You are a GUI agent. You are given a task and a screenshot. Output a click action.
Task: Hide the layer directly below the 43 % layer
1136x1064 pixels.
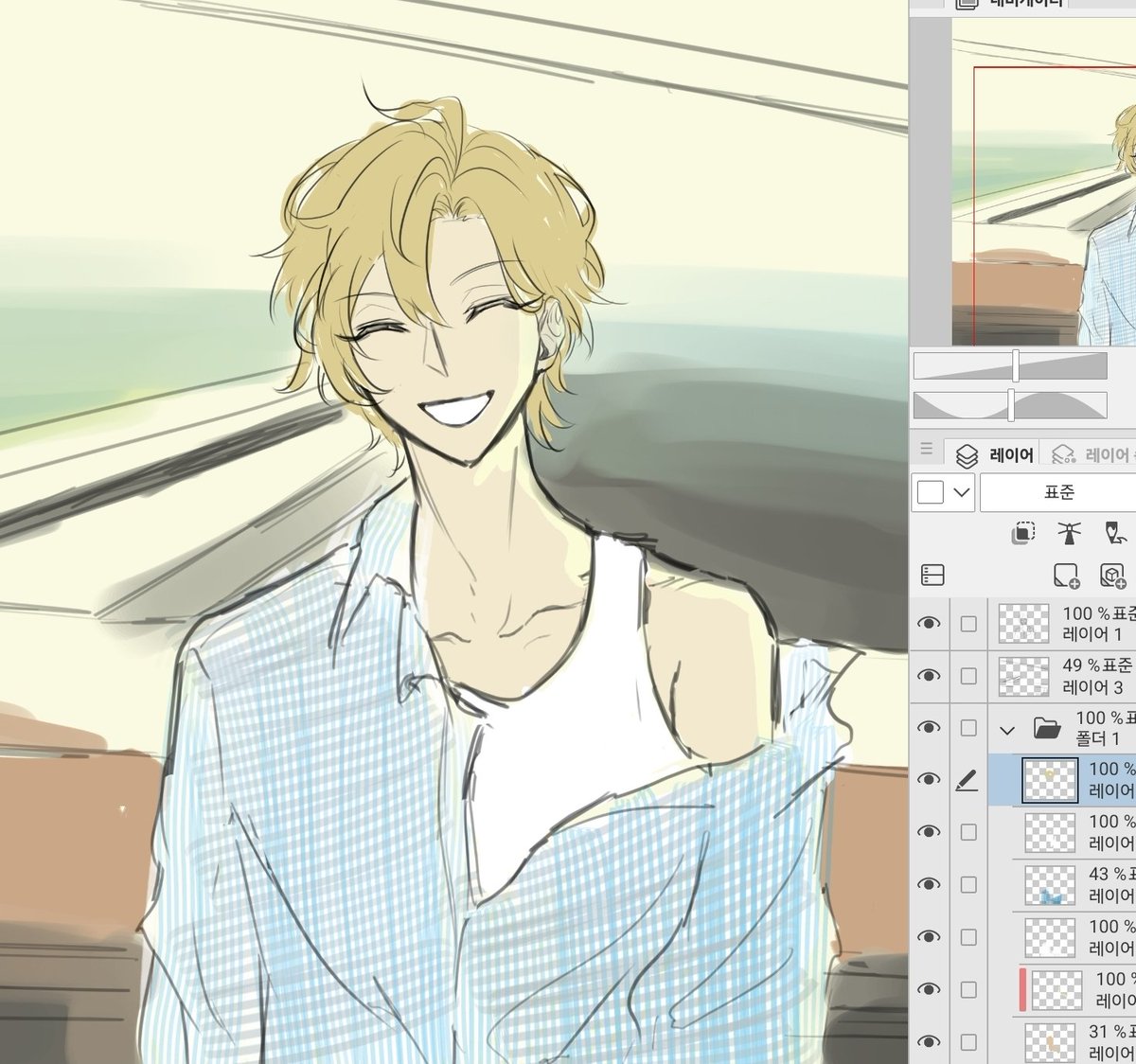[930, 937]
